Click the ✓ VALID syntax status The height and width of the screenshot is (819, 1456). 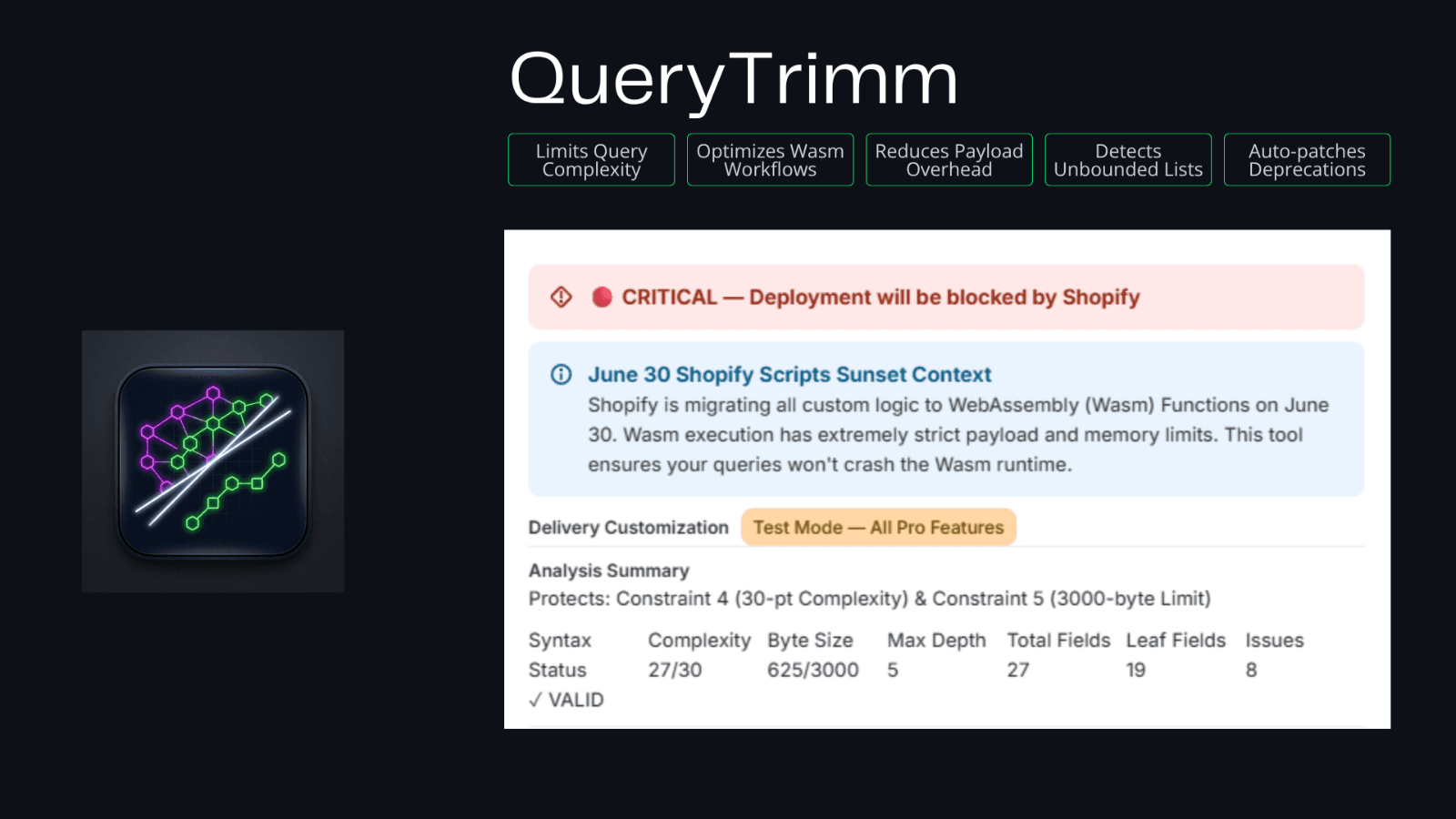566,700
